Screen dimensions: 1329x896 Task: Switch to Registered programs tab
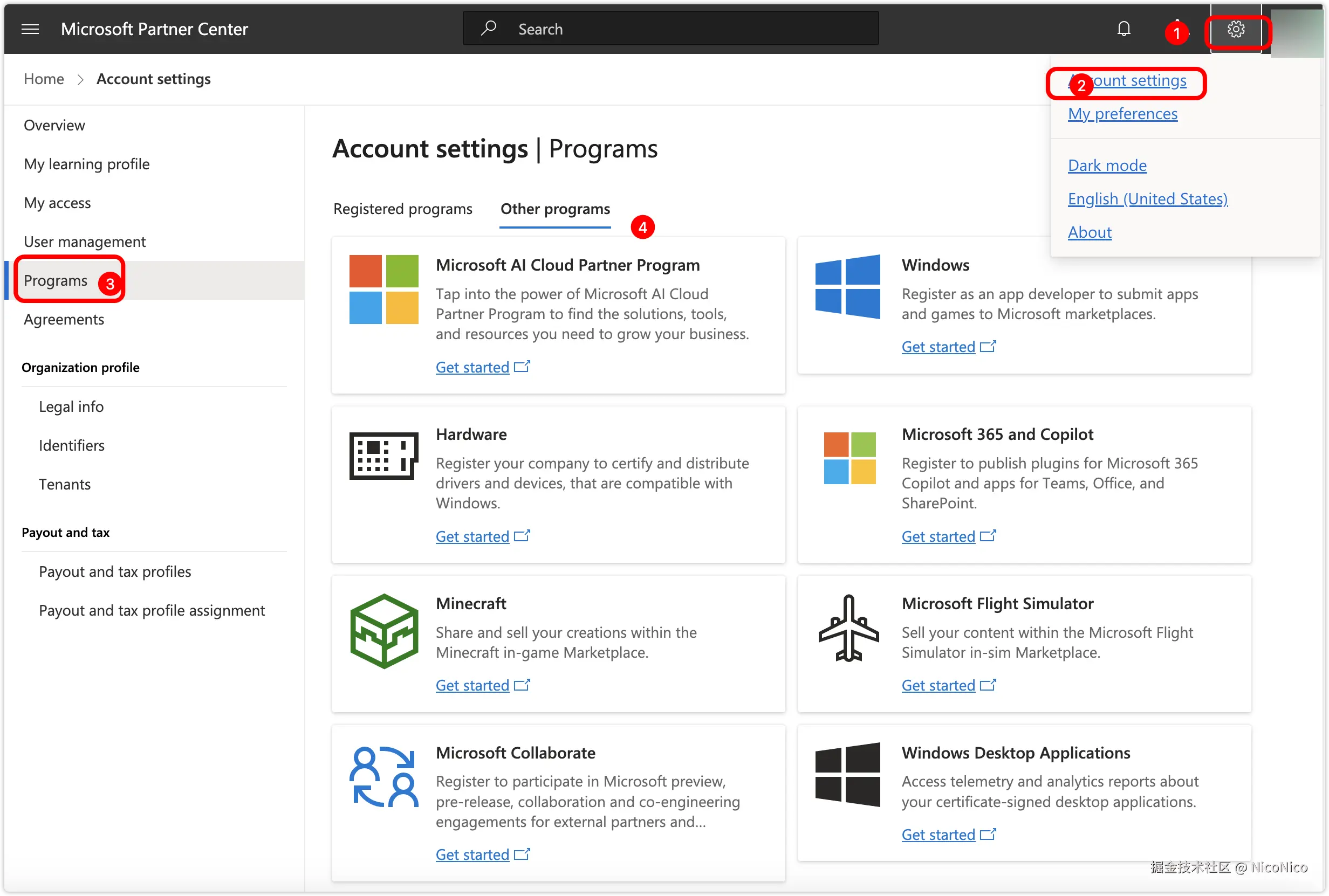pyautogui.click(x=402, y=209)
